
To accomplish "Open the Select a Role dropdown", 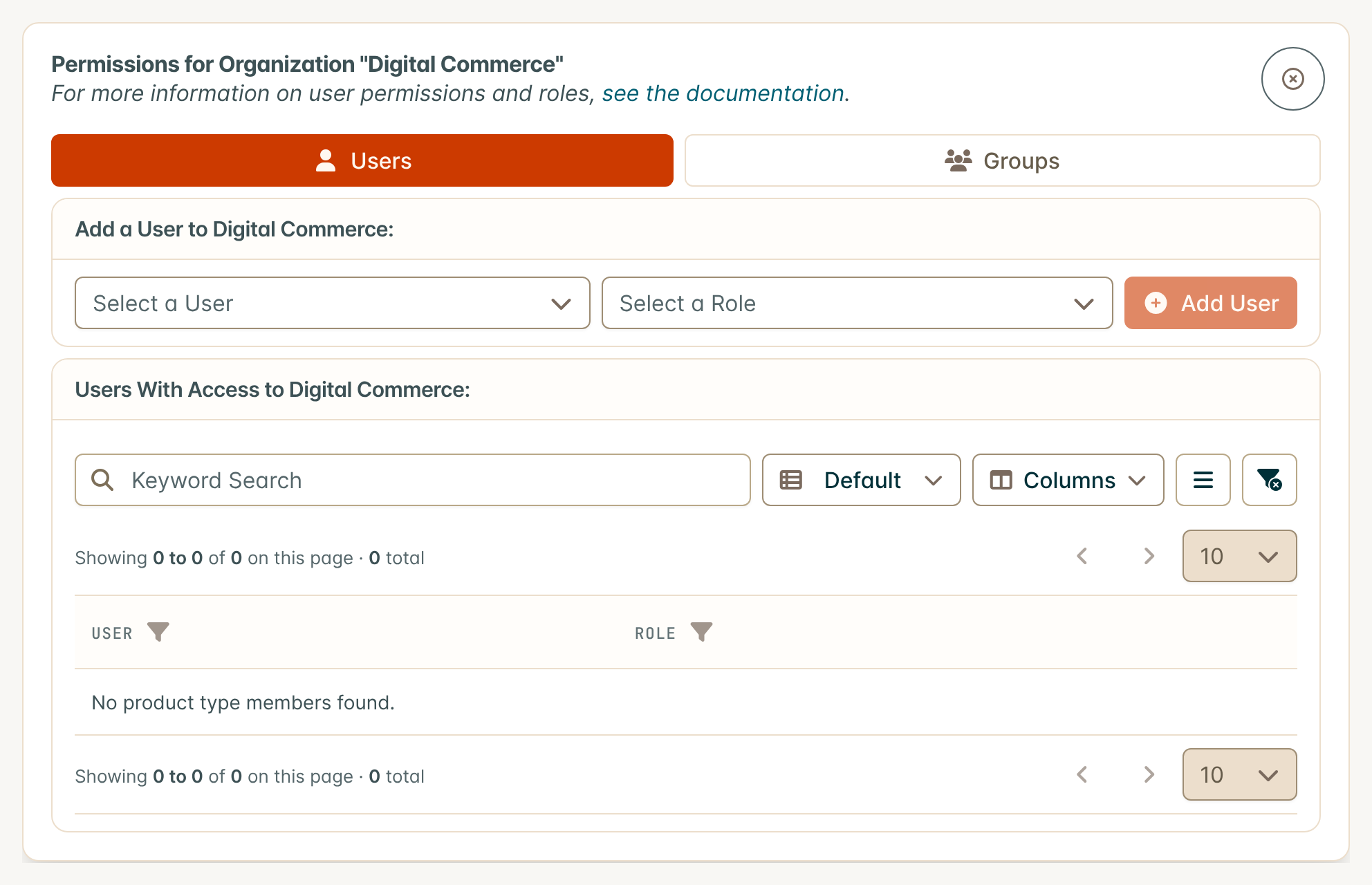I will (857, 303).
